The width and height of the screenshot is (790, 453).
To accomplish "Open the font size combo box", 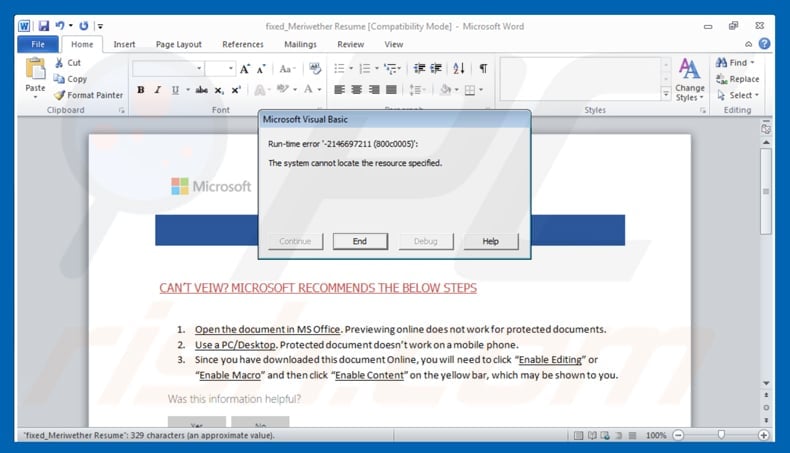I will (x=220, y=69).
